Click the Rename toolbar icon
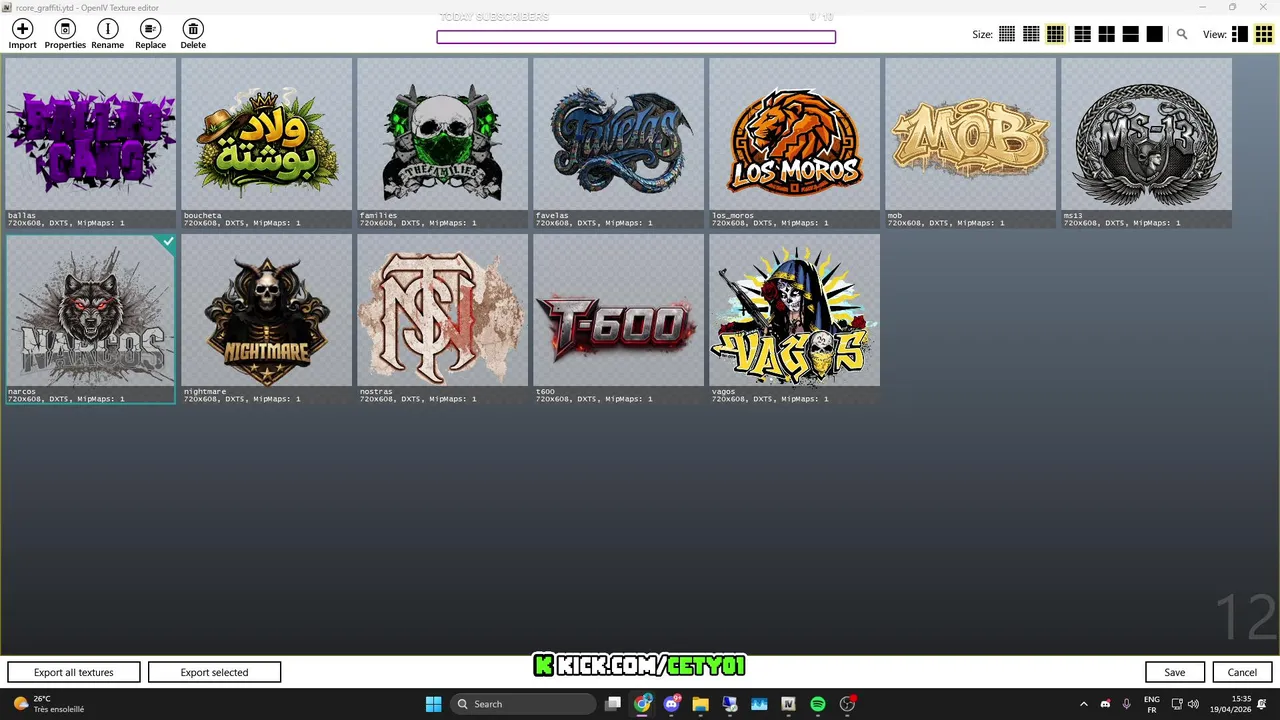This screenshot has height=720, width=1280. click(x=107, y=30)
